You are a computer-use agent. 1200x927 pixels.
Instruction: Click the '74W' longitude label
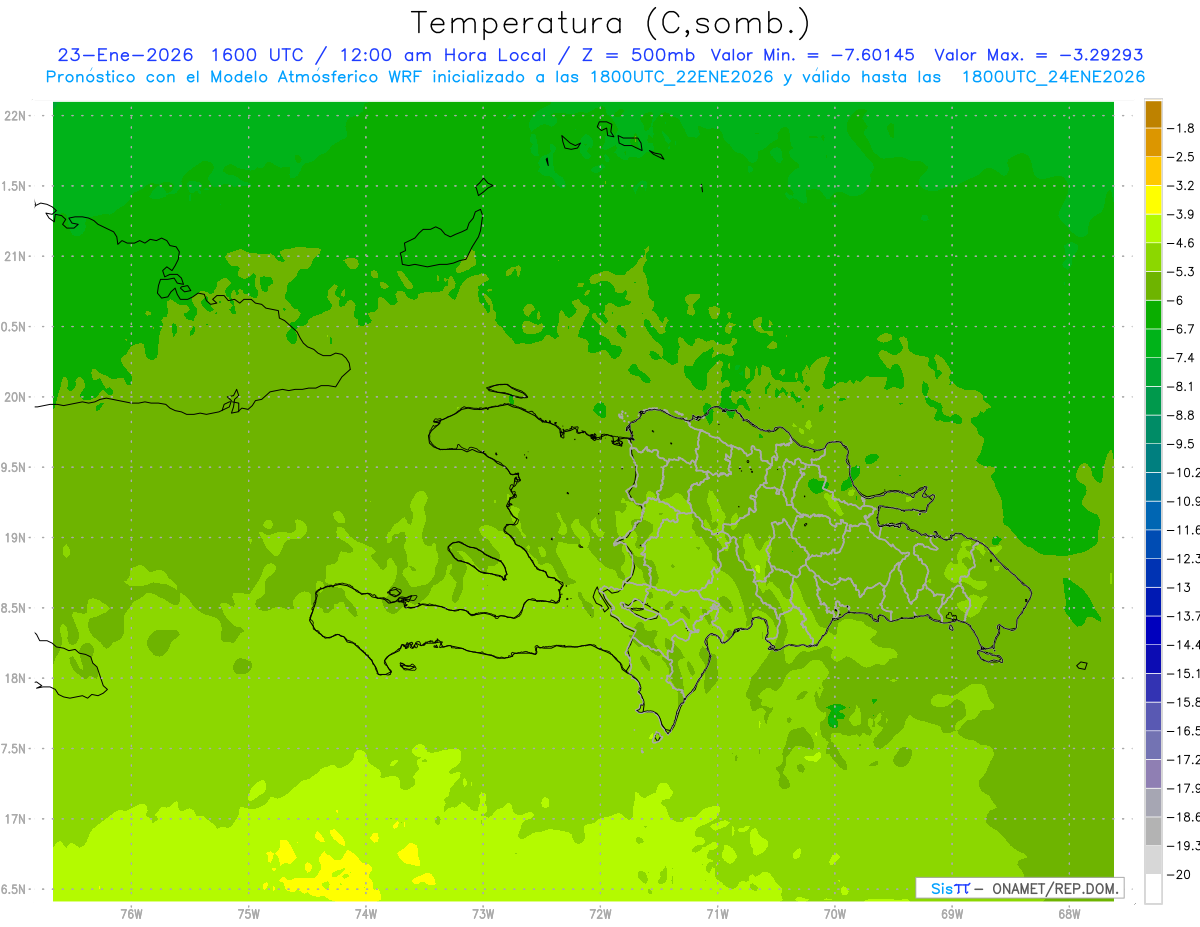366,913
